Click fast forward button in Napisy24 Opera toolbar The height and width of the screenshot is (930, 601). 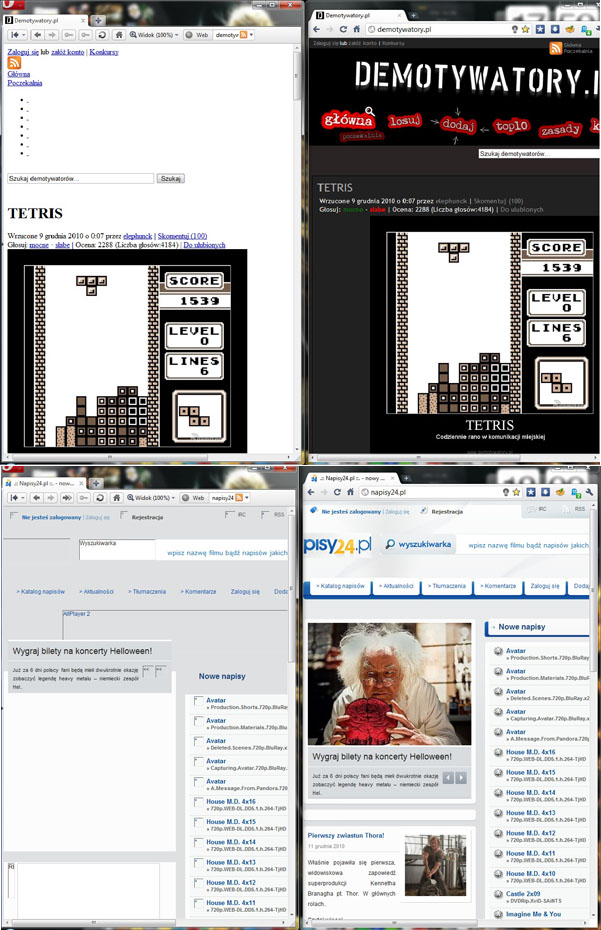[x=66, y=498]
